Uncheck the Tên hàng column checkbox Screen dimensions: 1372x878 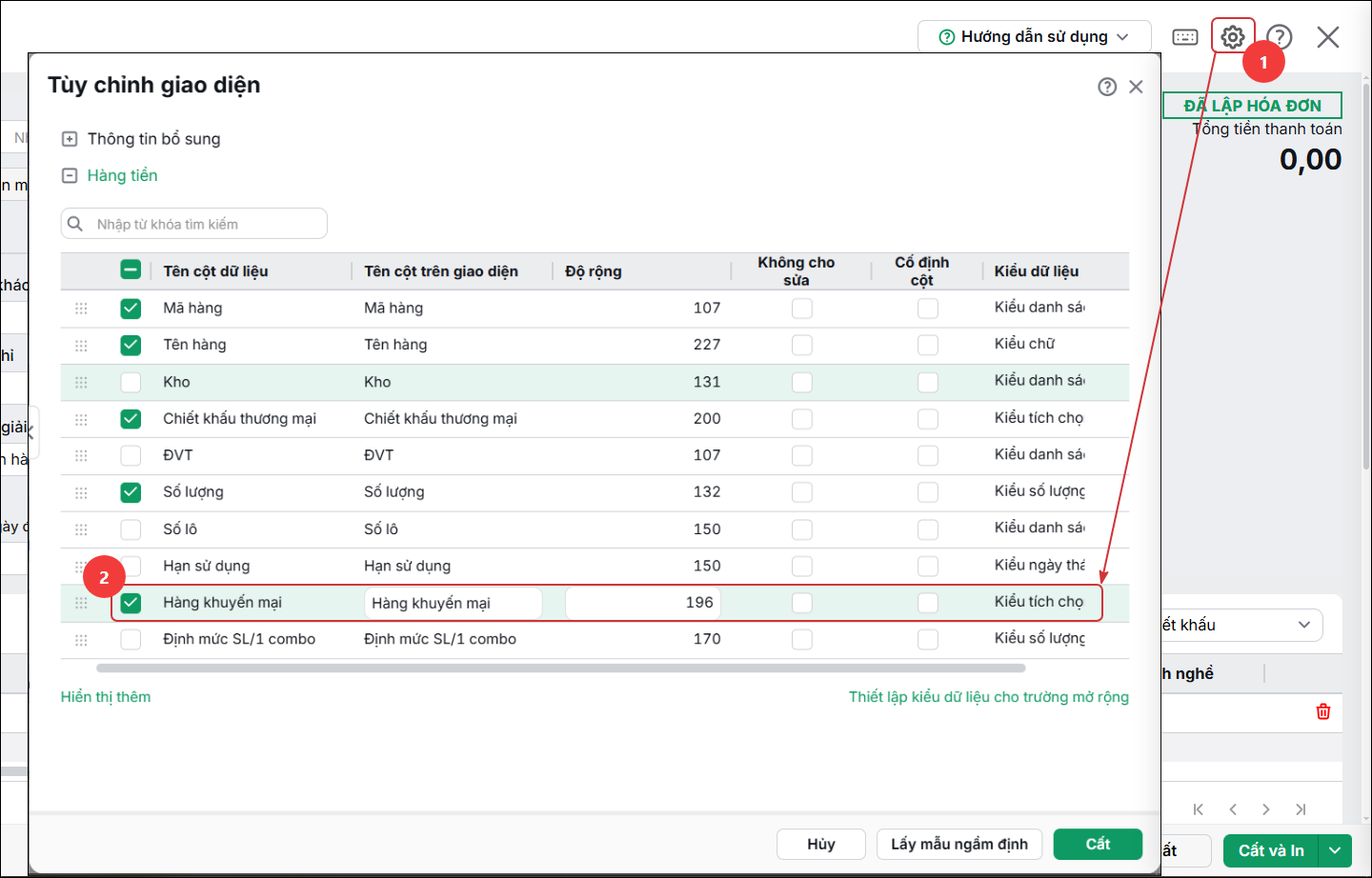point(131,345)
